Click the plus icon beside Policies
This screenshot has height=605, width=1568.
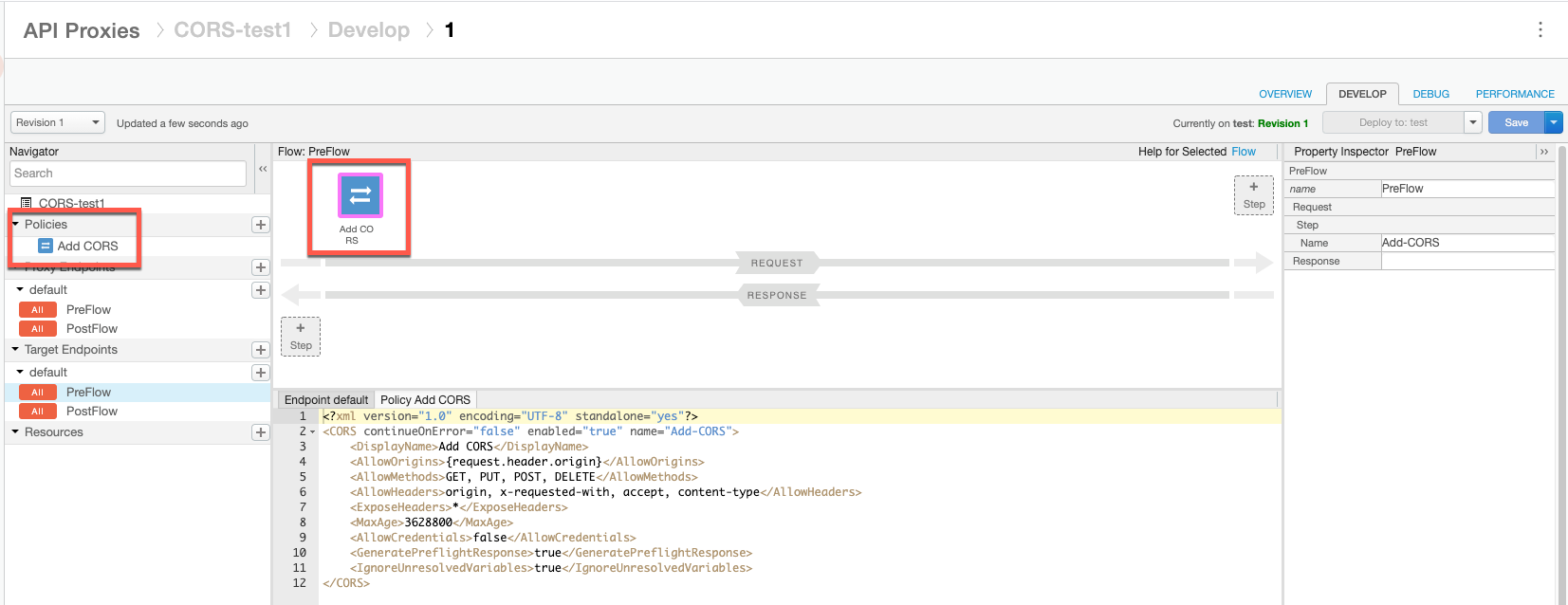[x=261, y=225]
